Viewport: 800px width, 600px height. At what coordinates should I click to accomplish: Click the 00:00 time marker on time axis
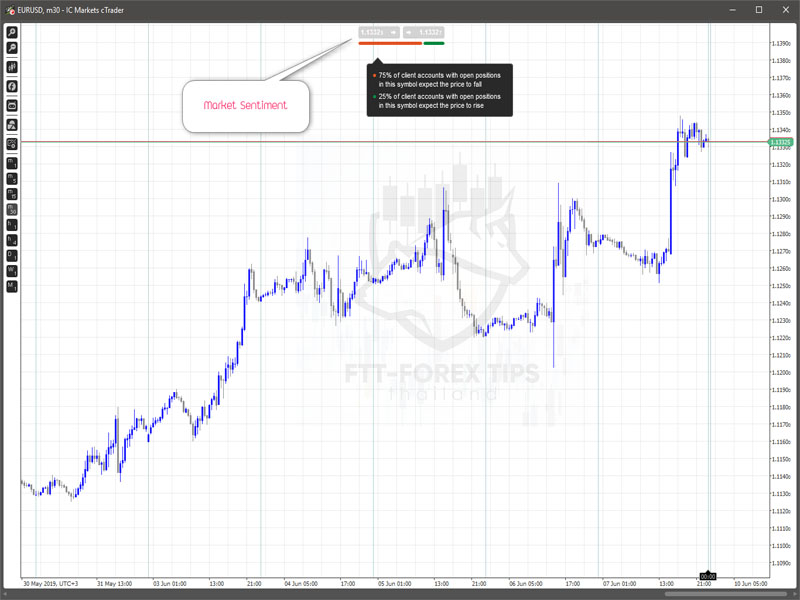pos(708,577)
